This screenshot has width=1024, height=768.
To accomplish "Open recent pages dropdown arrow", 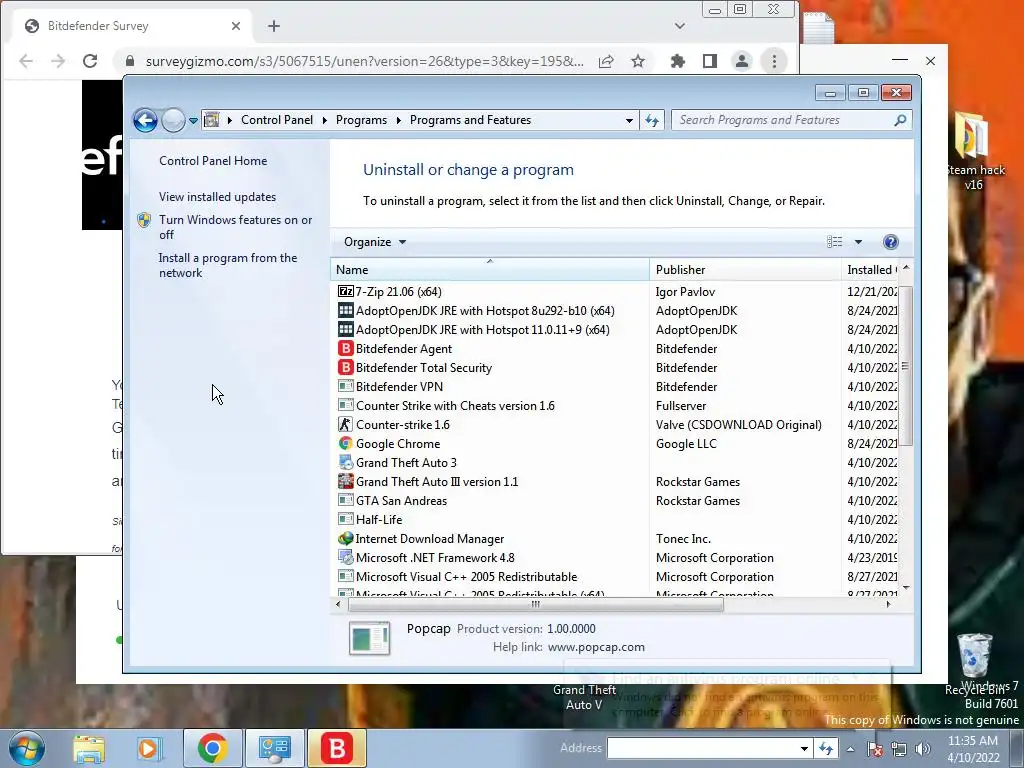I will (x=193, y=121).
